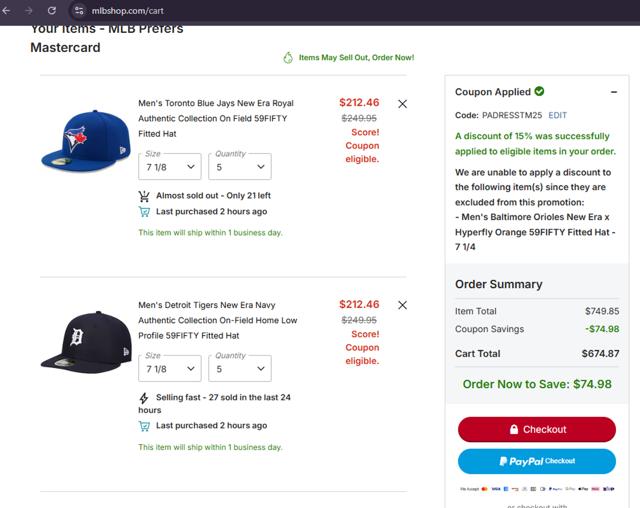Click the Items May Sell Out timer icon
This screenshot has height=508, width=640.
(288, 58)
